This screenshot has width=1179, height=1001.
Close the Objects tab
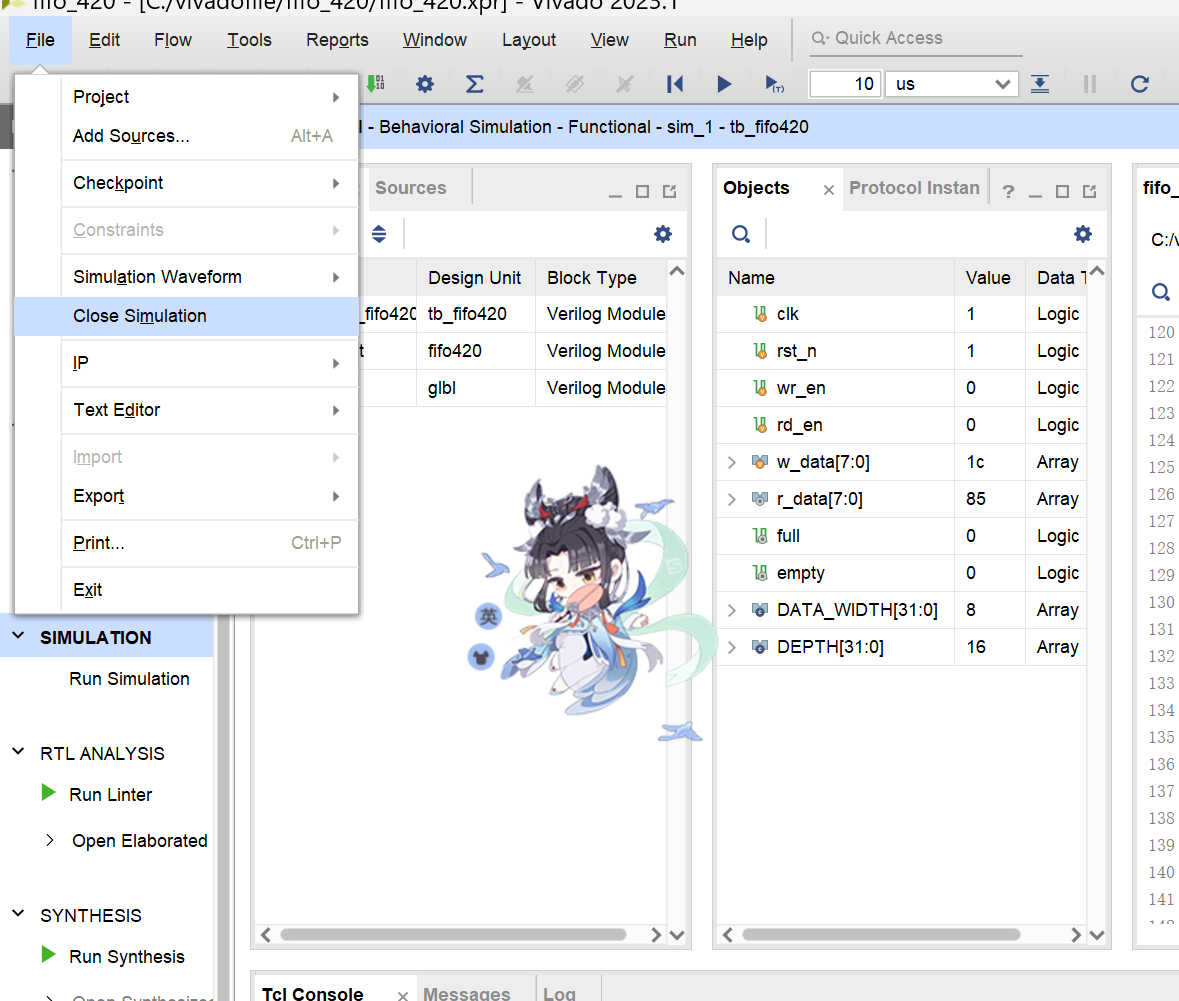click(829, 190)
